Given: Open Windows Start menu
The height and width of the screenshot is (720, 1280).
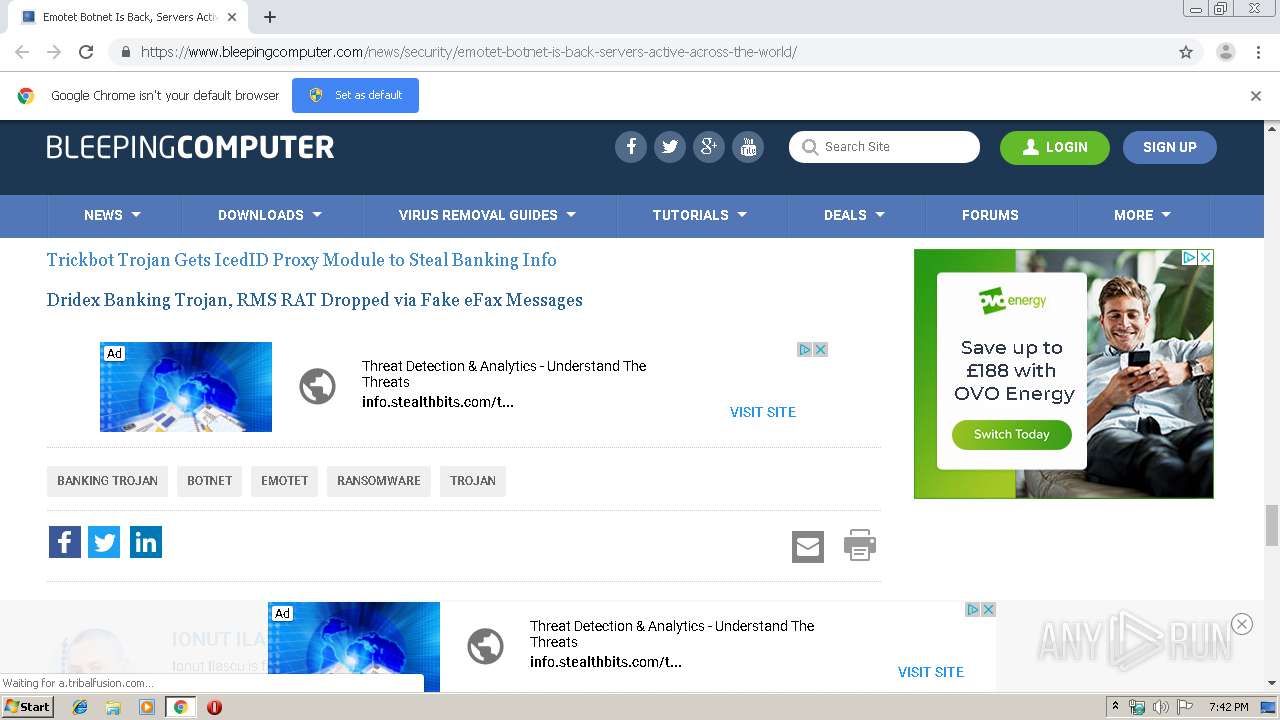Looking at the screenshot, I should click(27, 707).
